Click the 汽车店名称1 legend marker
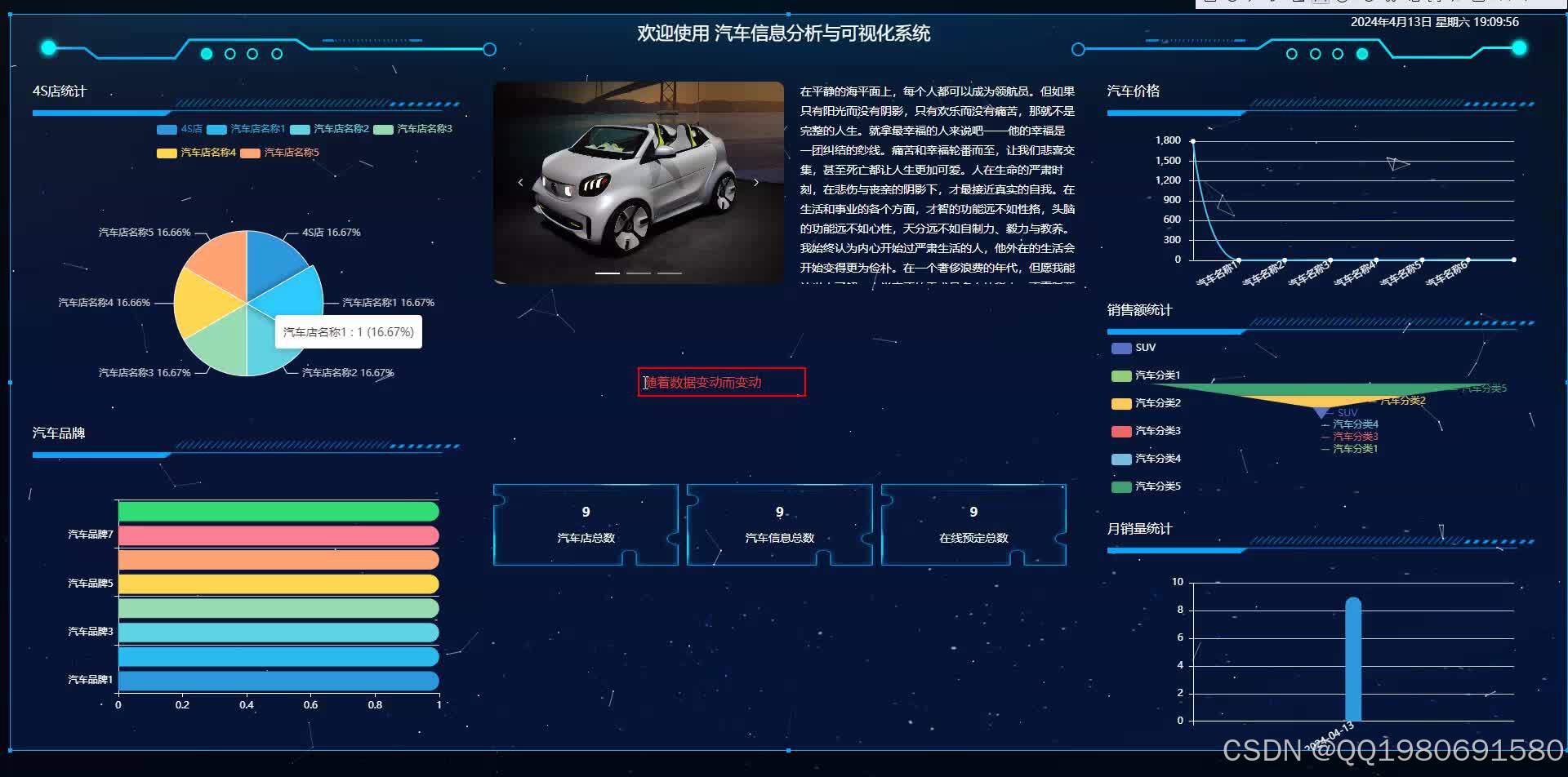This screenshot has width=1568, height=777. pyautogui.click(x=216, y=129)
